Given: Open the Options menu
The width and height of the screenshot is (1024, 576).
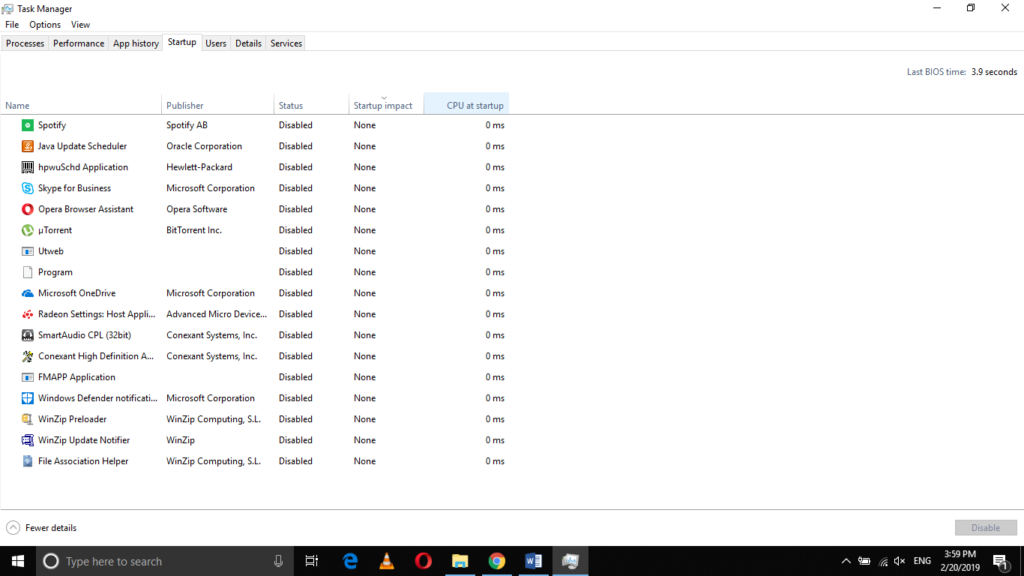Looking at the screenshot, I should [44, 25].
